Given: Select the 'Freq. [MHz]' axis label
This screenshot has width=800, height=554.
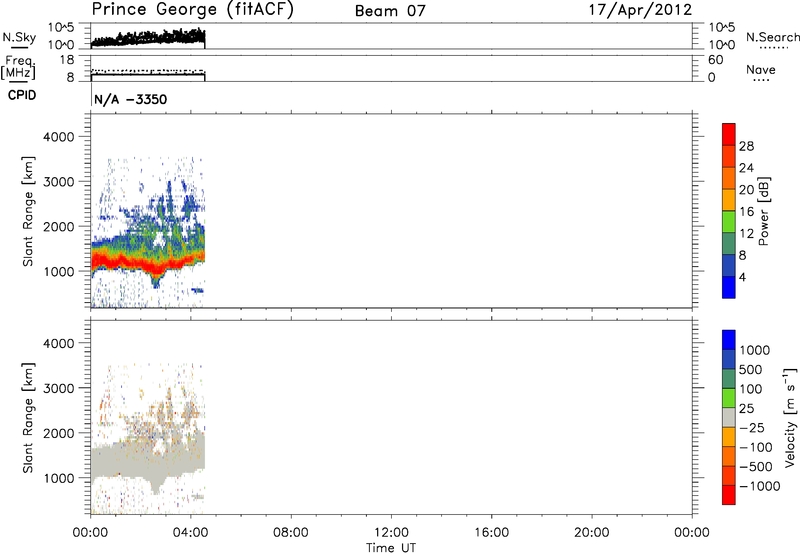Looking at the screenshot, I should [20, 68].
